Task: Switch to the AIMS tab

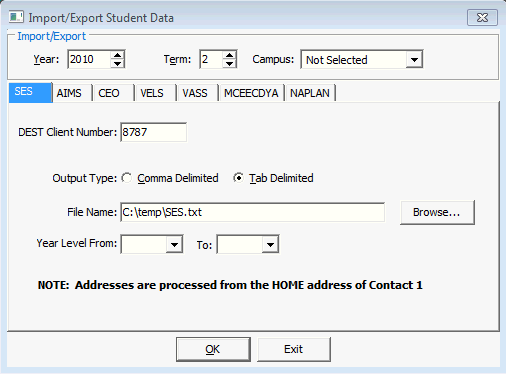Action: [72, 93]
